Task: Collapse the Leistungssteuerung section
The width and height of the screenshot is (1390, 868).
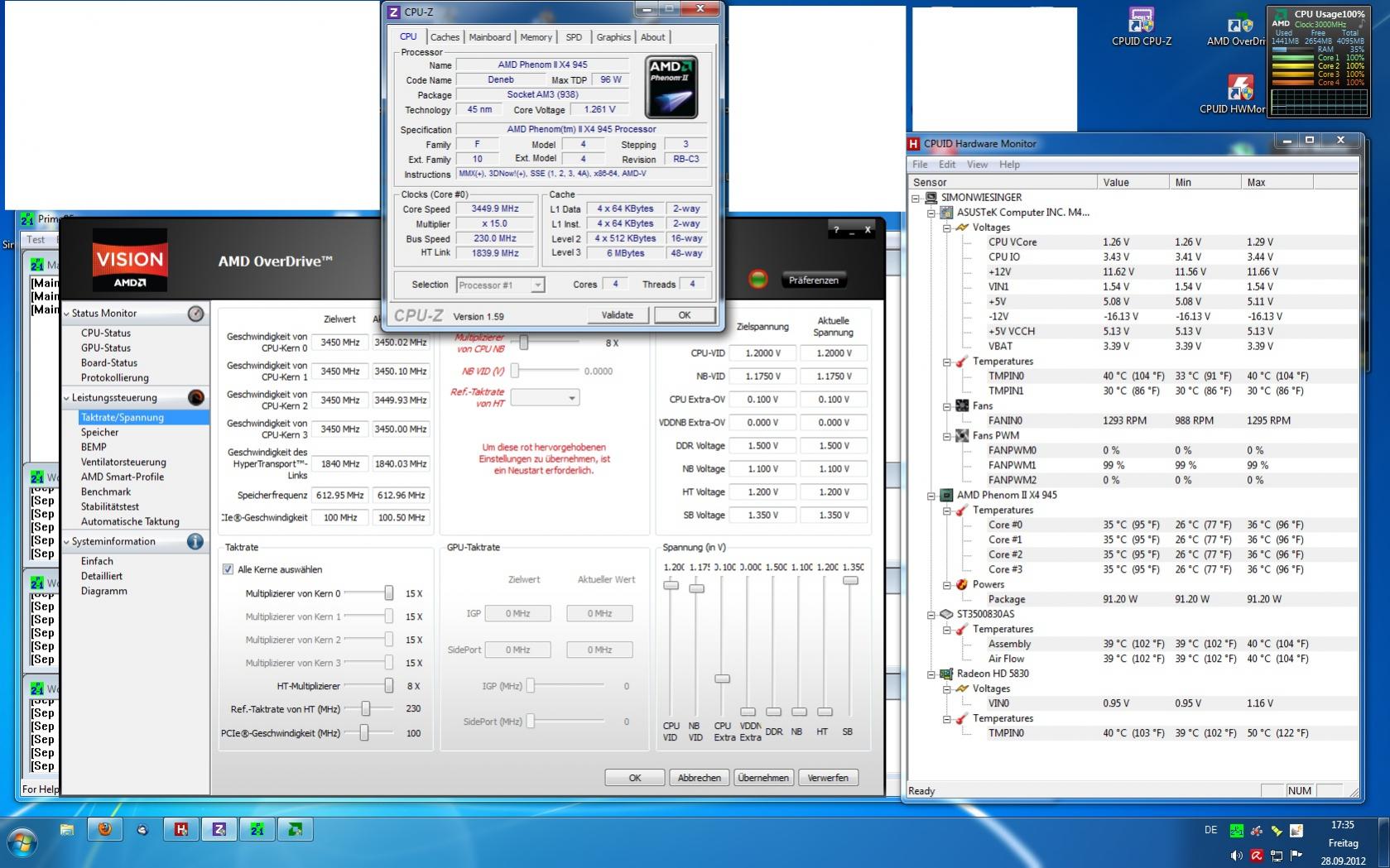Action: pyautogui.click(x=67, y=398)
